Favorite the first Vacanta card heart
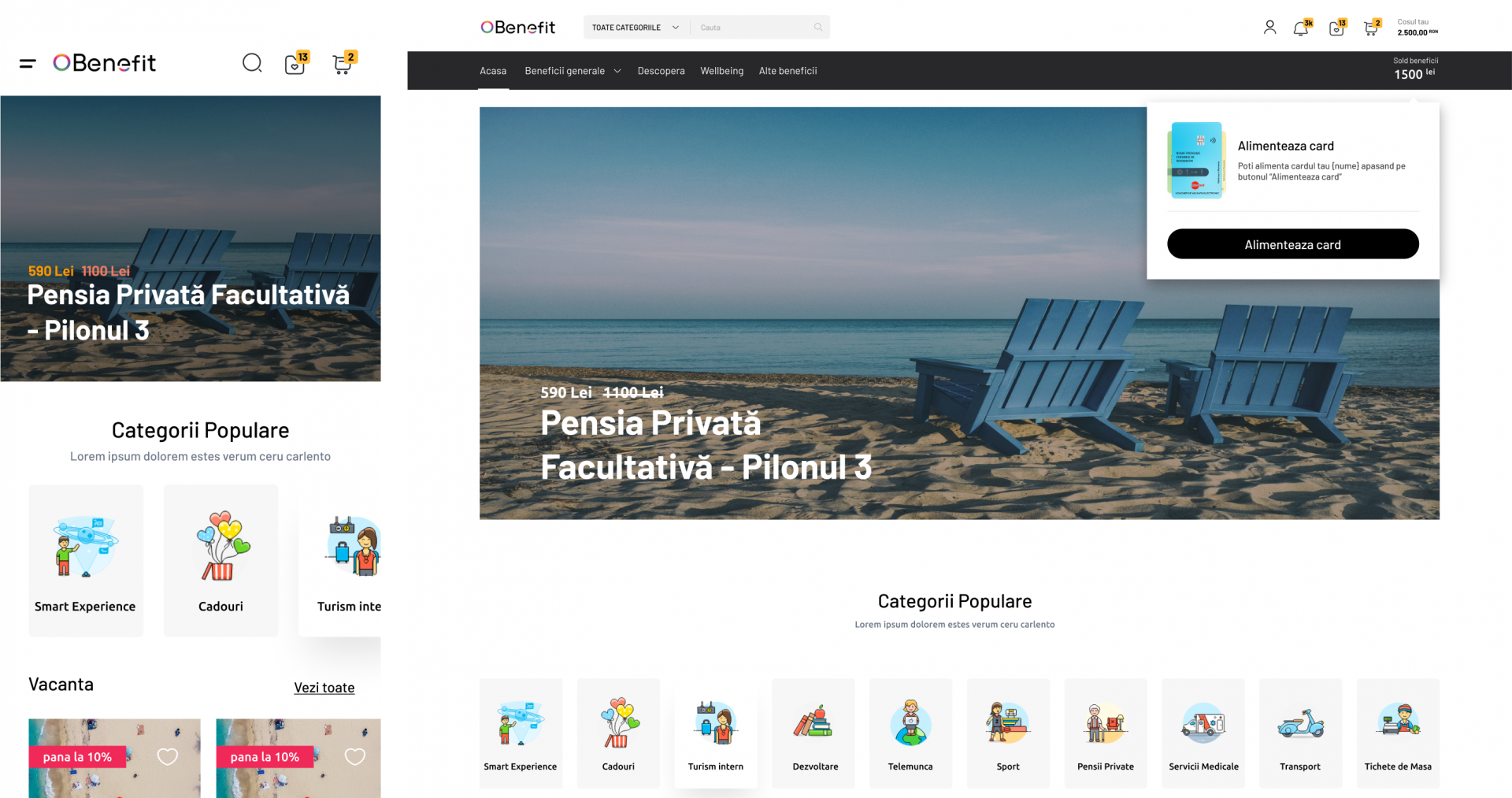The image size is (1512, 798). (168, 757)
